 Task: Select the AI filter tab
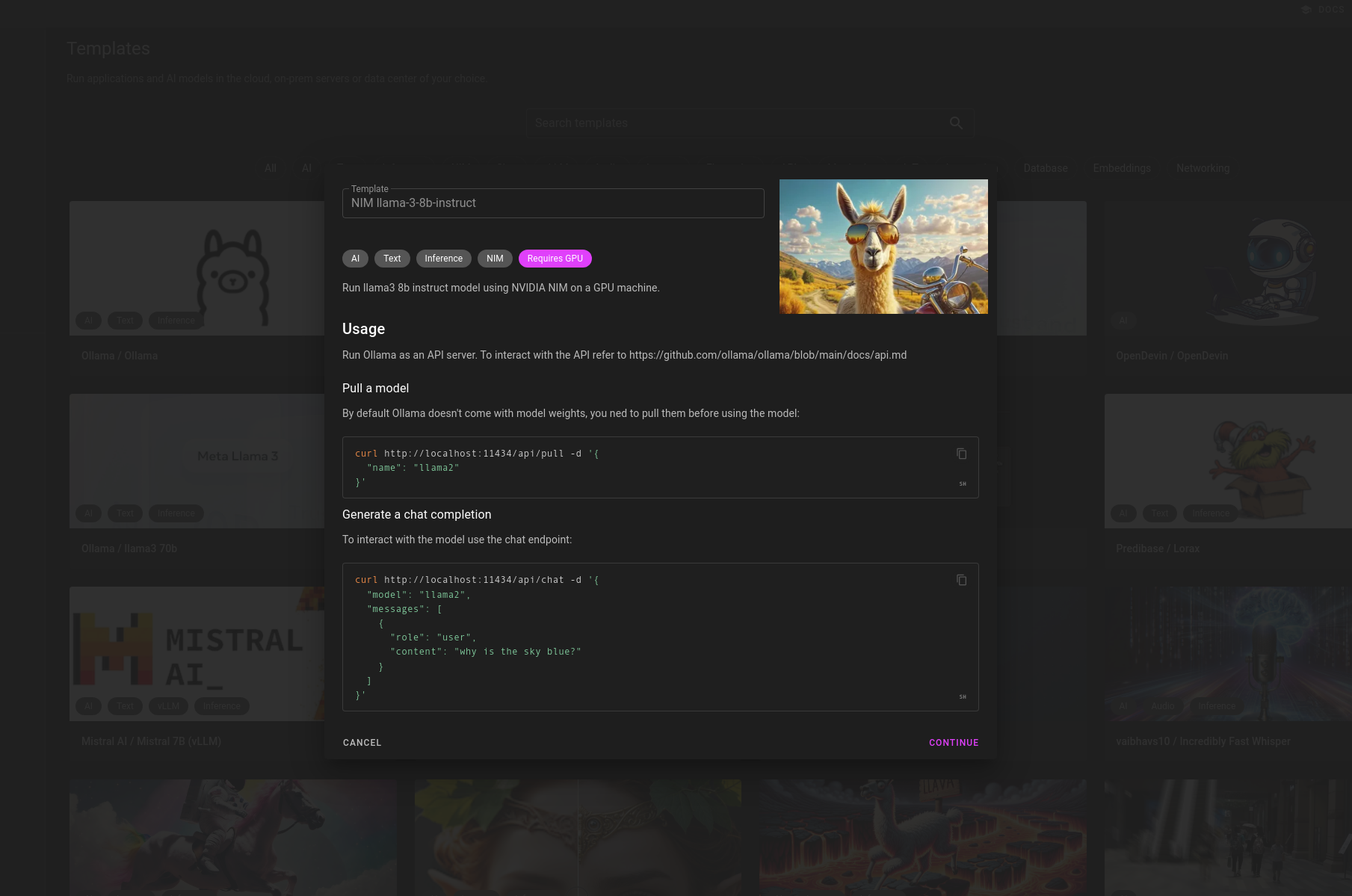point(306,168)
